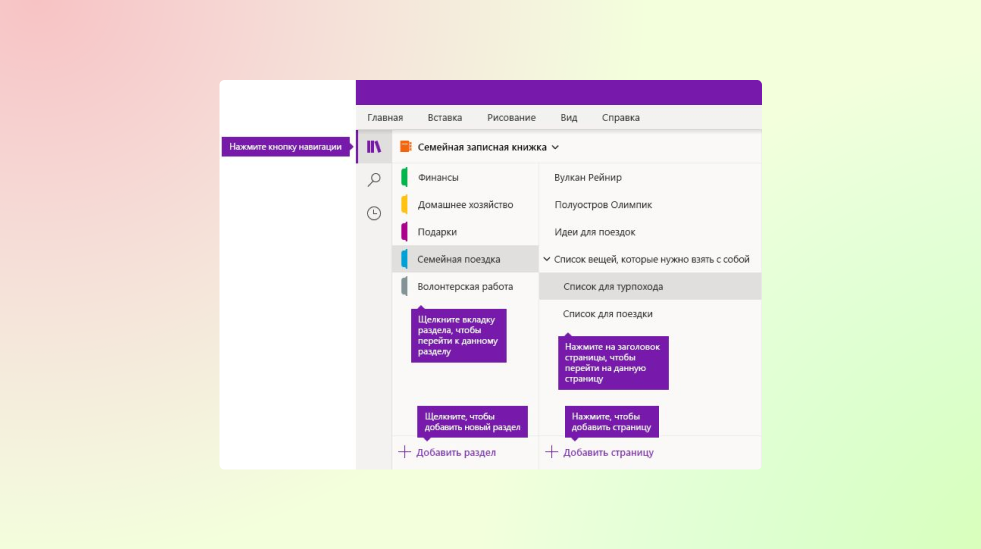The image size is (981, 549).
Task: Collapse the Список вещей subpages chevron
Action: pyautogui.click(x=547, y=259)
